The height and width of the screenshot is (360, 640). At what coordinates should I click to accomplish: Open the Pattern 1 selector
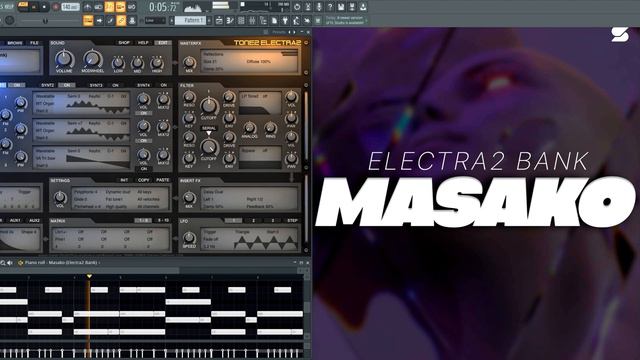pos(191,20)
